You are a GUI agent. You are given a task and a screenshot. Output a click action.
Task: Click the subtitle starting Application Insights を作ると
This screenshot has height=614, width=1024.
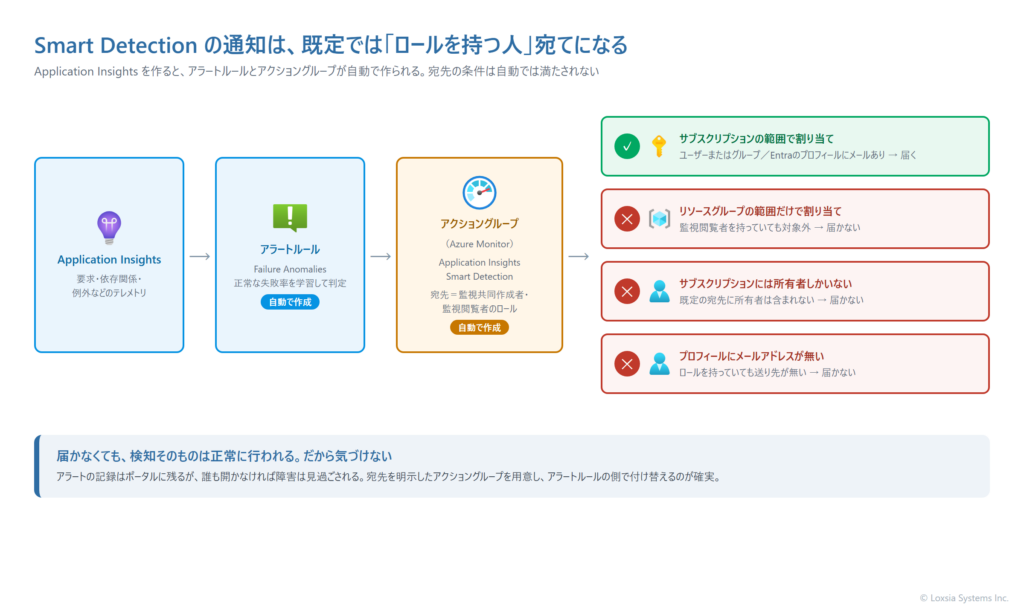tap(316, 71)
